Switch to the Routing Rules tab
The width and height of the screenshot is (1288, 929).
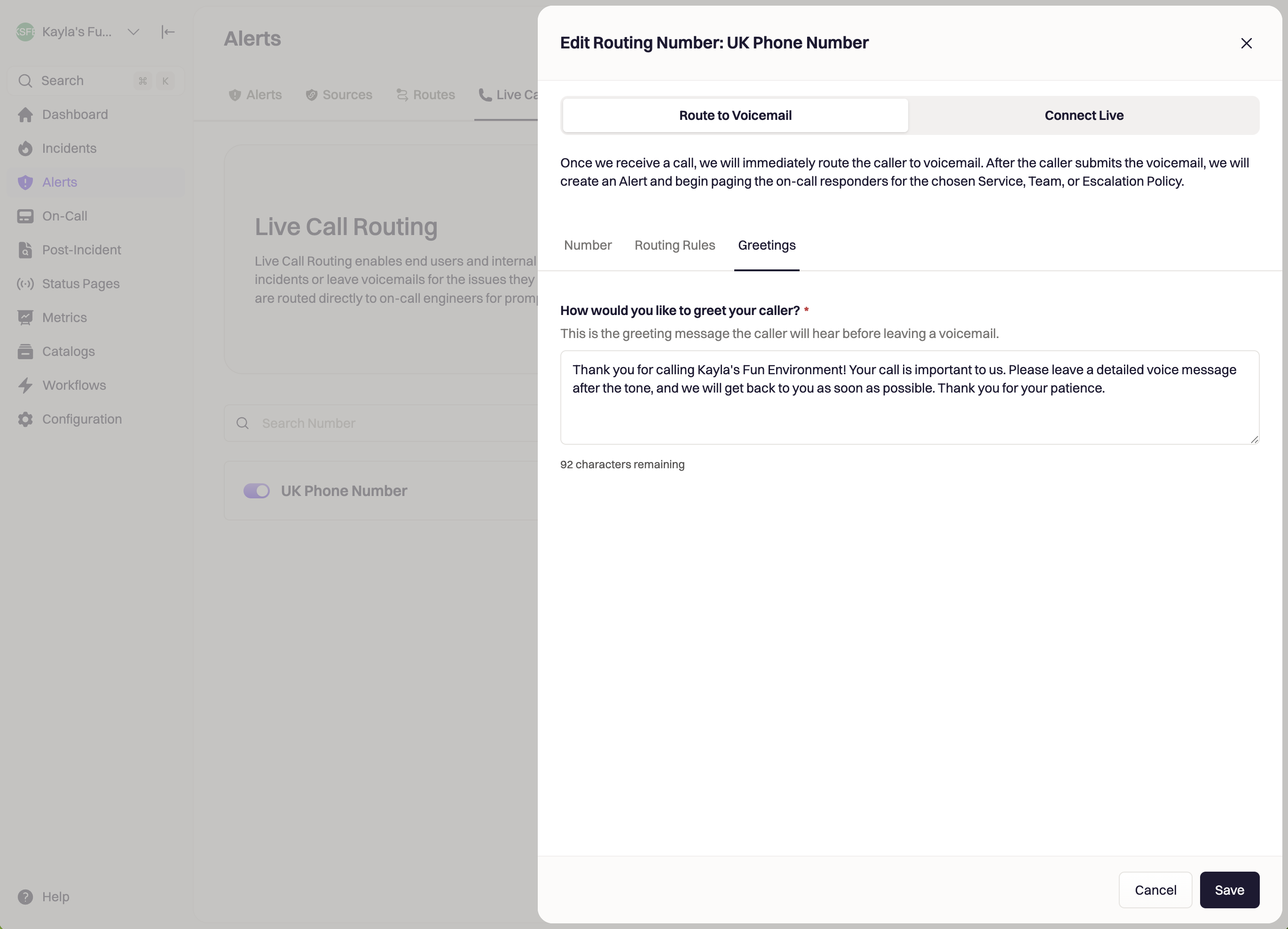(x=674, y=245)
